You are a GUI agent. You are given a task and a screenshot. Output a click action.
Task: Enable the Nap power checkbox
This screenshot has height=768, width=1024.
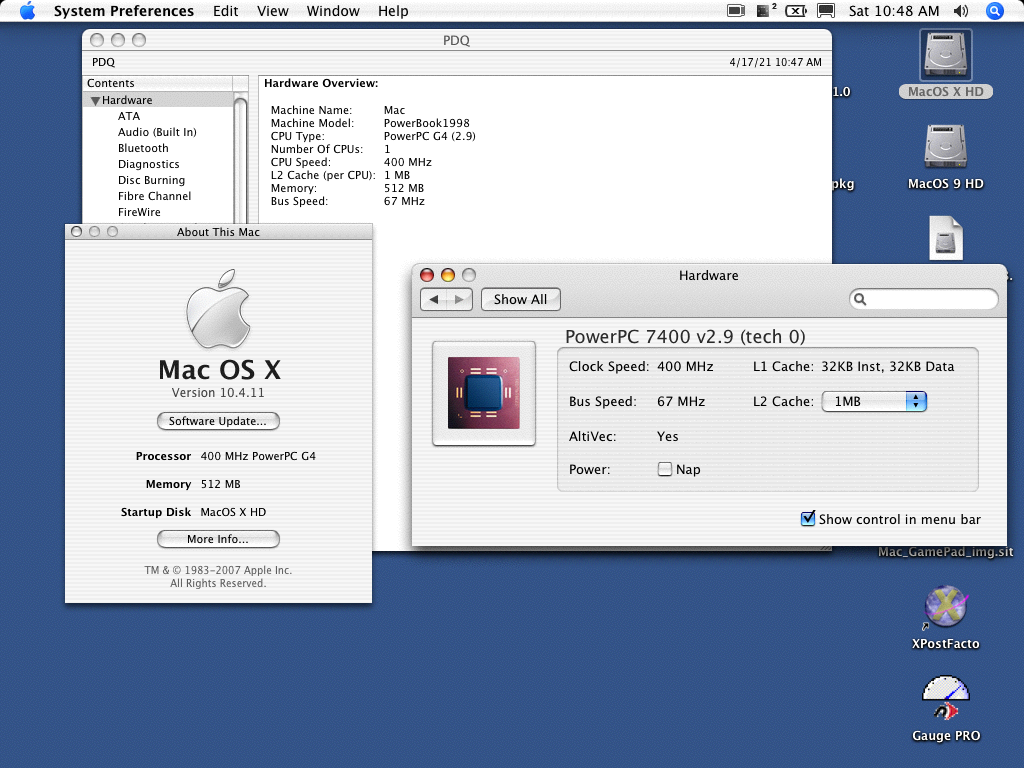coord(665,469)
